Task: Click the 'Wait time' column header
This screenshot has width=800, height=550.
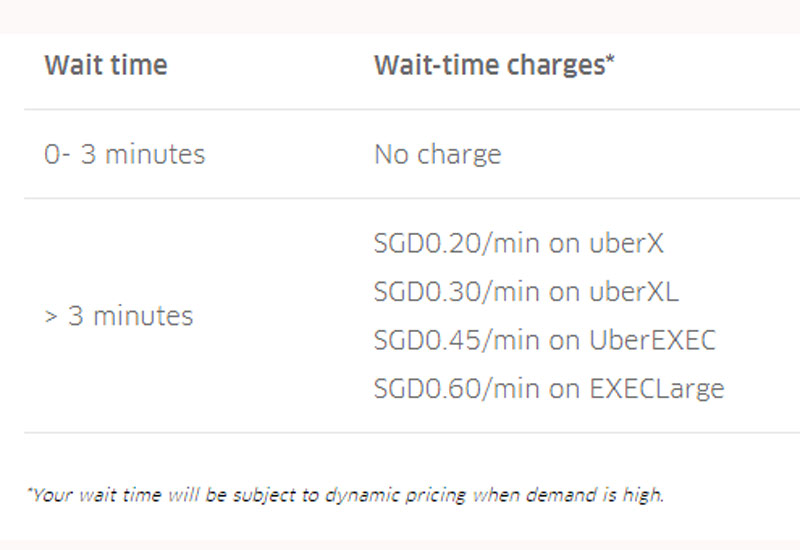Action: coord(106,67)
